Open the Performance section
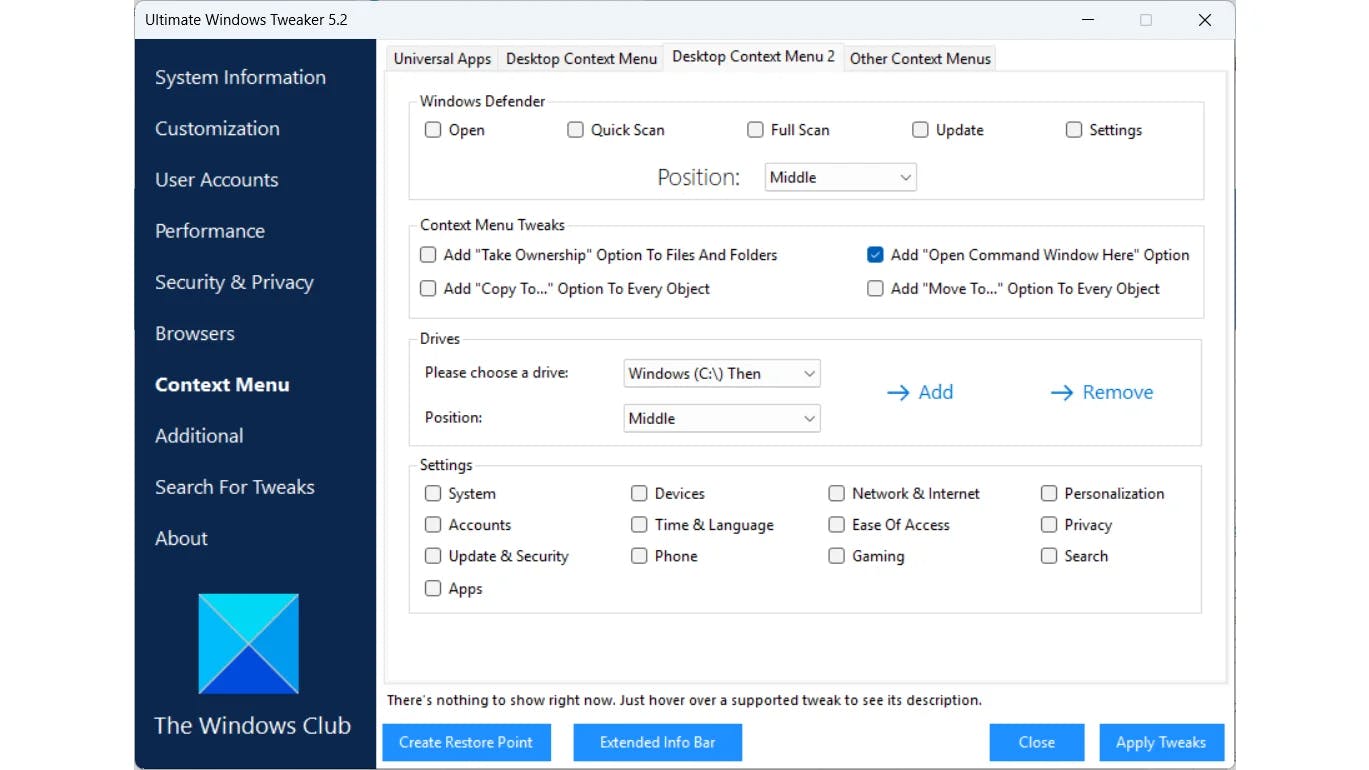The height and width of the screenshot is (770, 1369). [210, 231]
